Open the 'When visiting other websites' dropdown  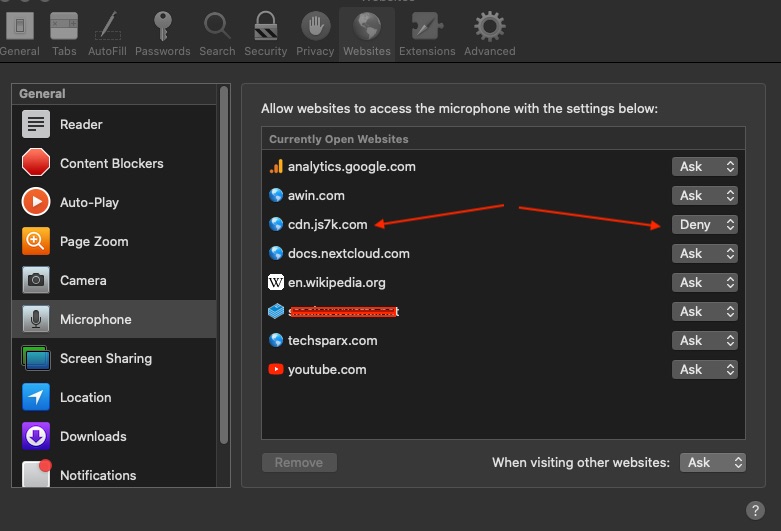(713, 462)
